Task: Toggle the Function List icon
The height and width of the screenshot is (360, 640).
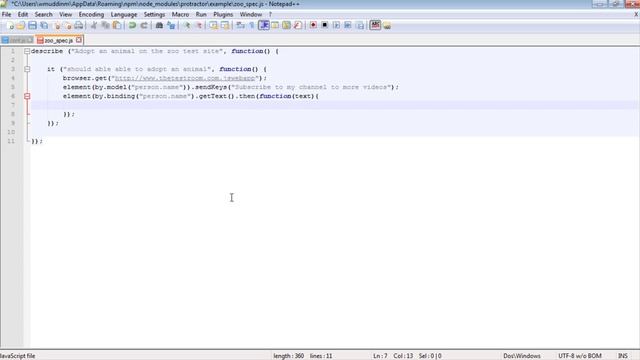Action: pos(298,26)
